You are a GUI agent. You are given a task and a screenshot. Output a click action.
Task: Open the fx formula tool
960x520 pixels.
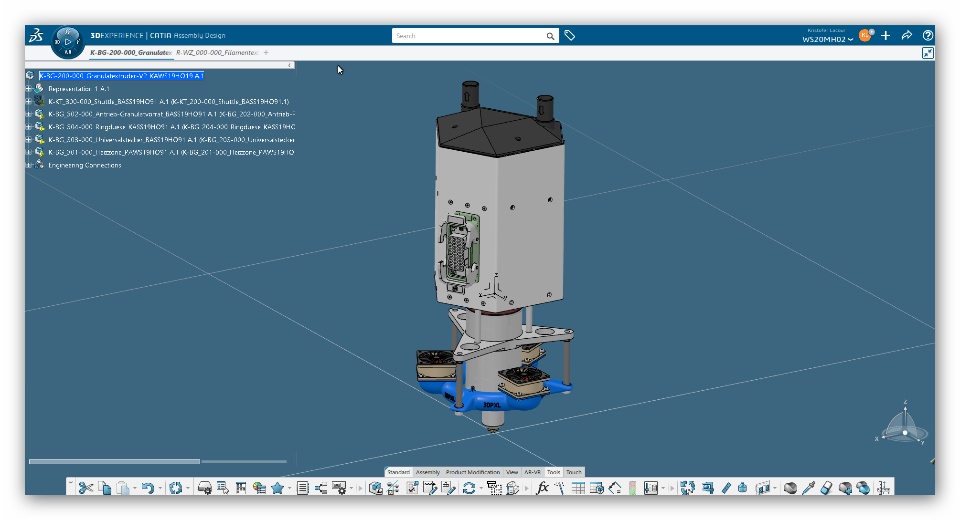click(542, 488)
